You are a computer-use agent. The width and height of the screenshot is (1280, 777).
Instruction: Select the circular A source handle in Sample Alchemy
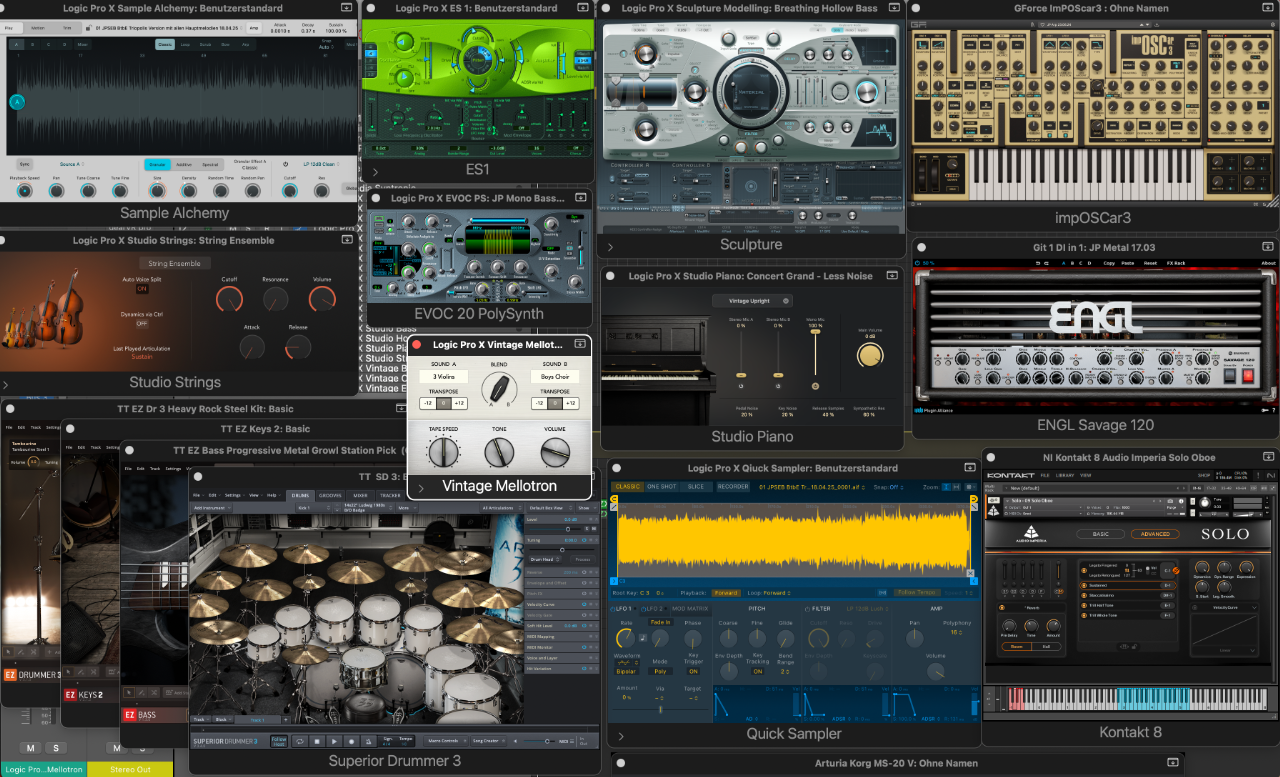pyautogui.click(x=17, y=102)
